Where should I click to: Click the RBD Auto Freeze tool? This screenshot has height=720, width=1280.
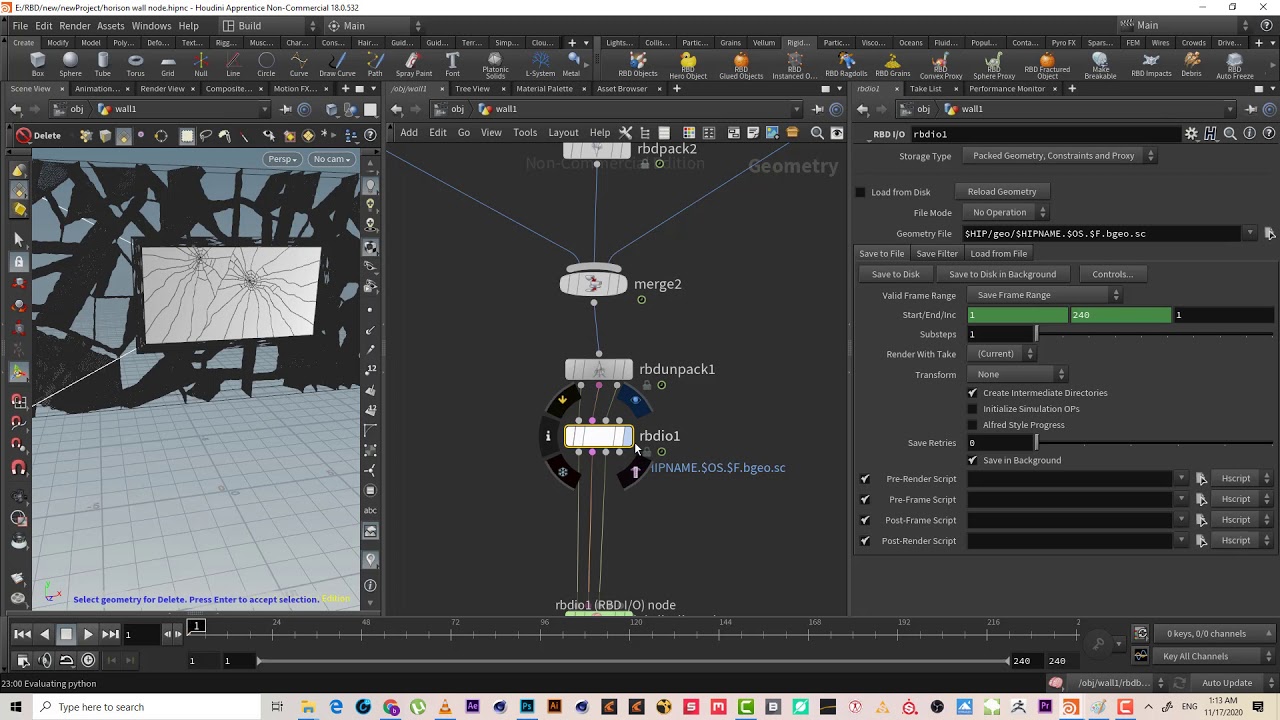click(x=1235, y=66)
